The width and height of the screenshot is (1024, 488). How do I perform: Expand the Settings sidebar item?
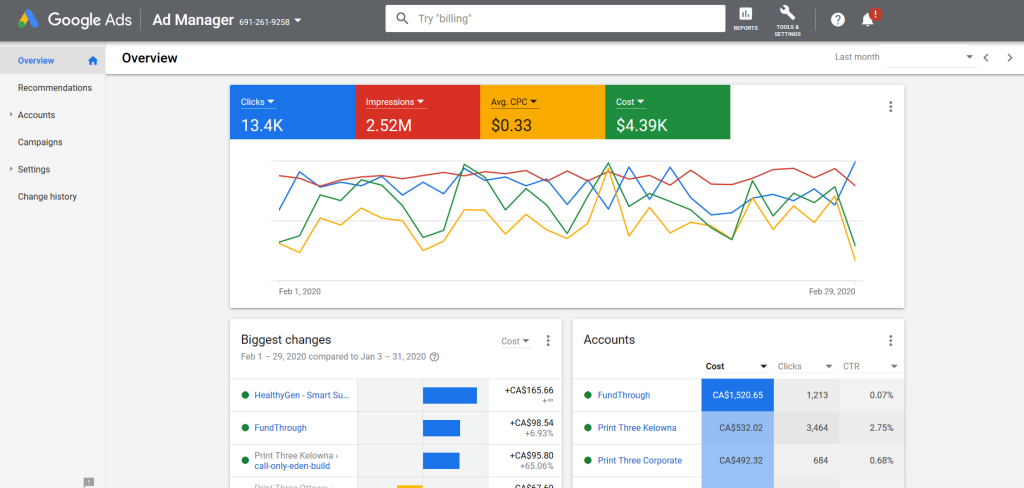pyautogui.click(x=11, y=169)
